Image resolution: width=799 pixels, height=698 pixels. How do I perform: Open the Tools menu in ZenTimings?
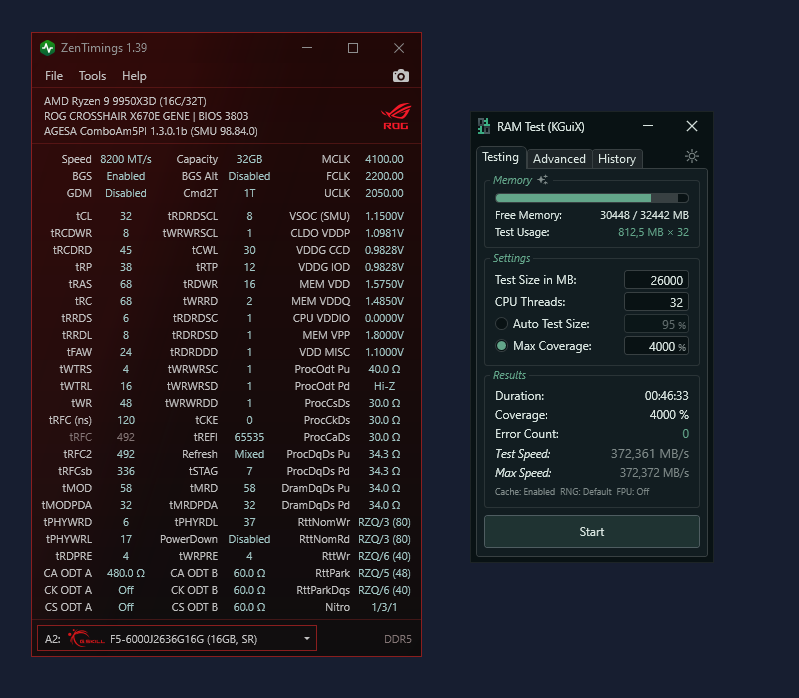[x=92, y=76]
